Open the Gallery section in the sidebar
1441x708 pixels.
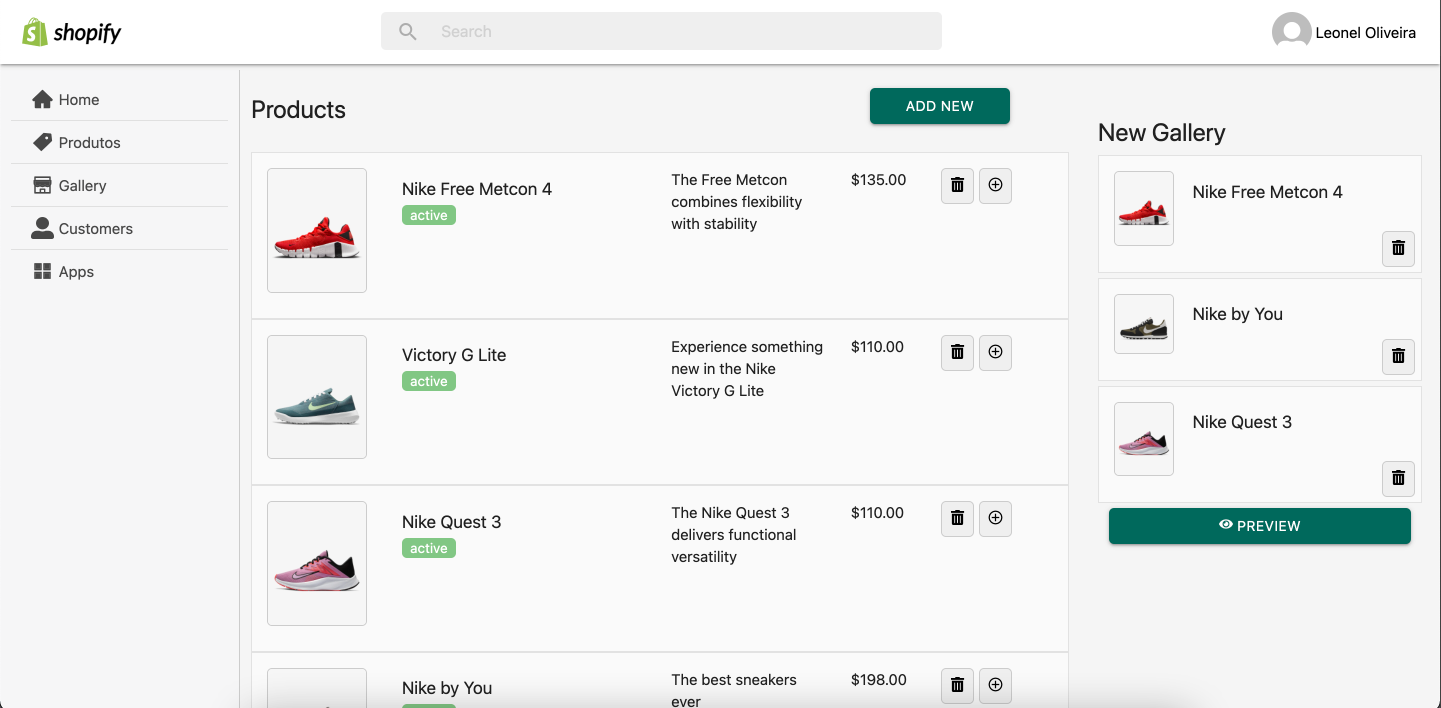[82, 185]
